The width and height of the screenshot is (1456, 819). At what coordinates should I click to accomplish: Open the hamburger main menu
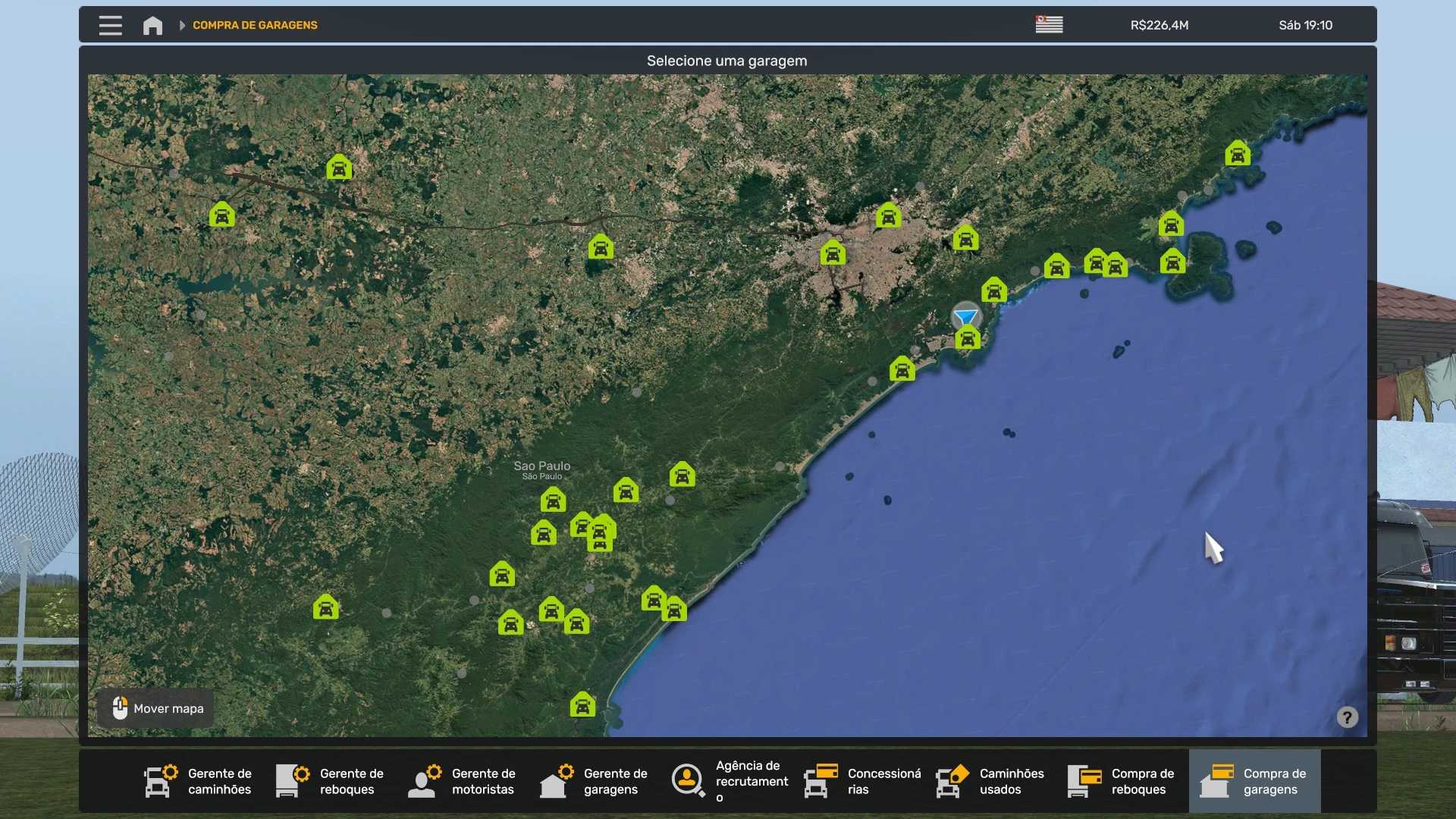pyautogui.click(x=111, y=25)
